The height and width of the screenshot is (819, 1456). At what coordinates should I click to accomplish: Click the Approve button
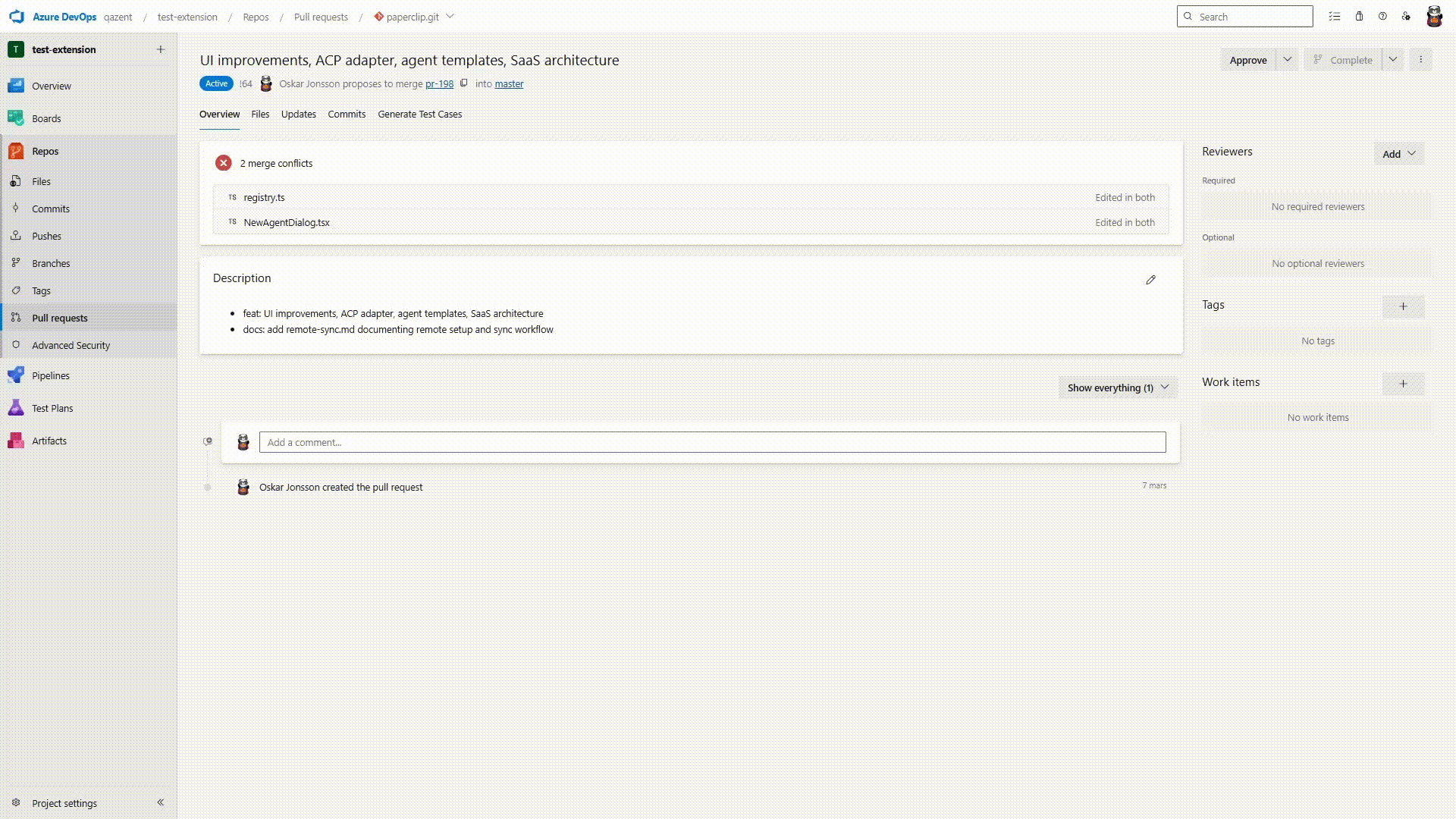coord(1247,59)
